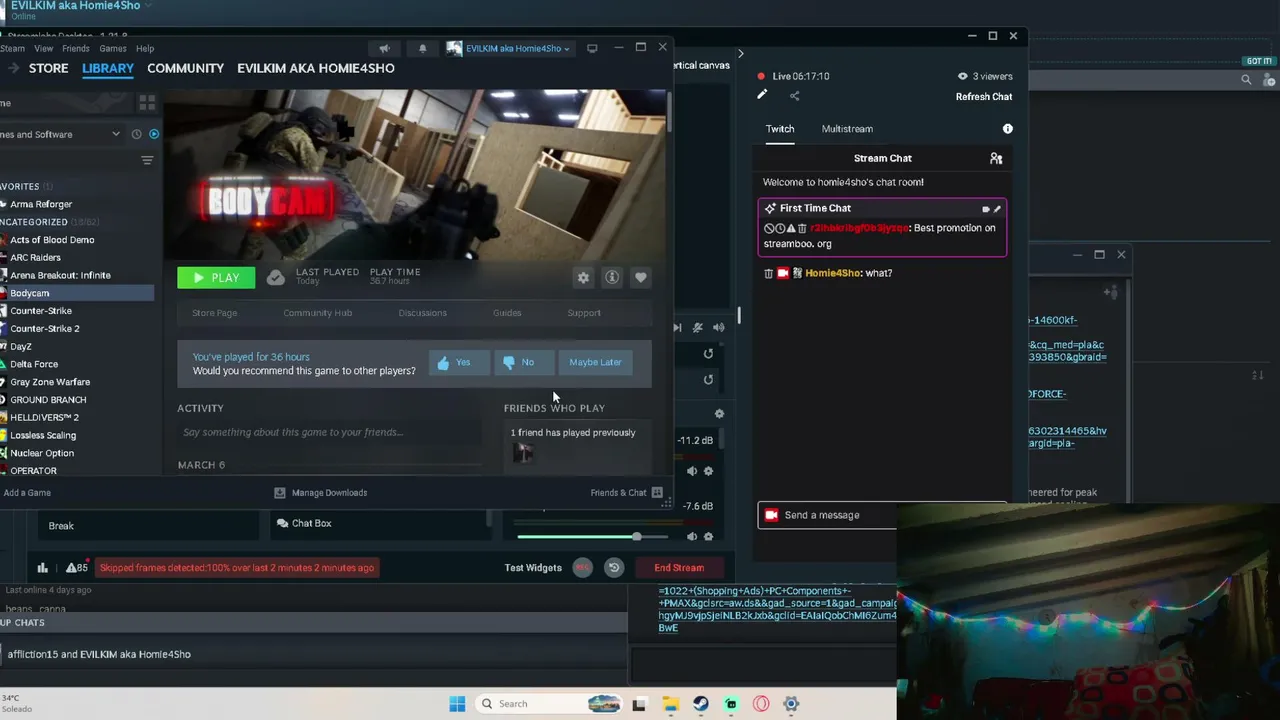Toggle ready-to-play filter in Steam library
The height and width of the screenshot is (720, 1280).
(x=154, y=134)
